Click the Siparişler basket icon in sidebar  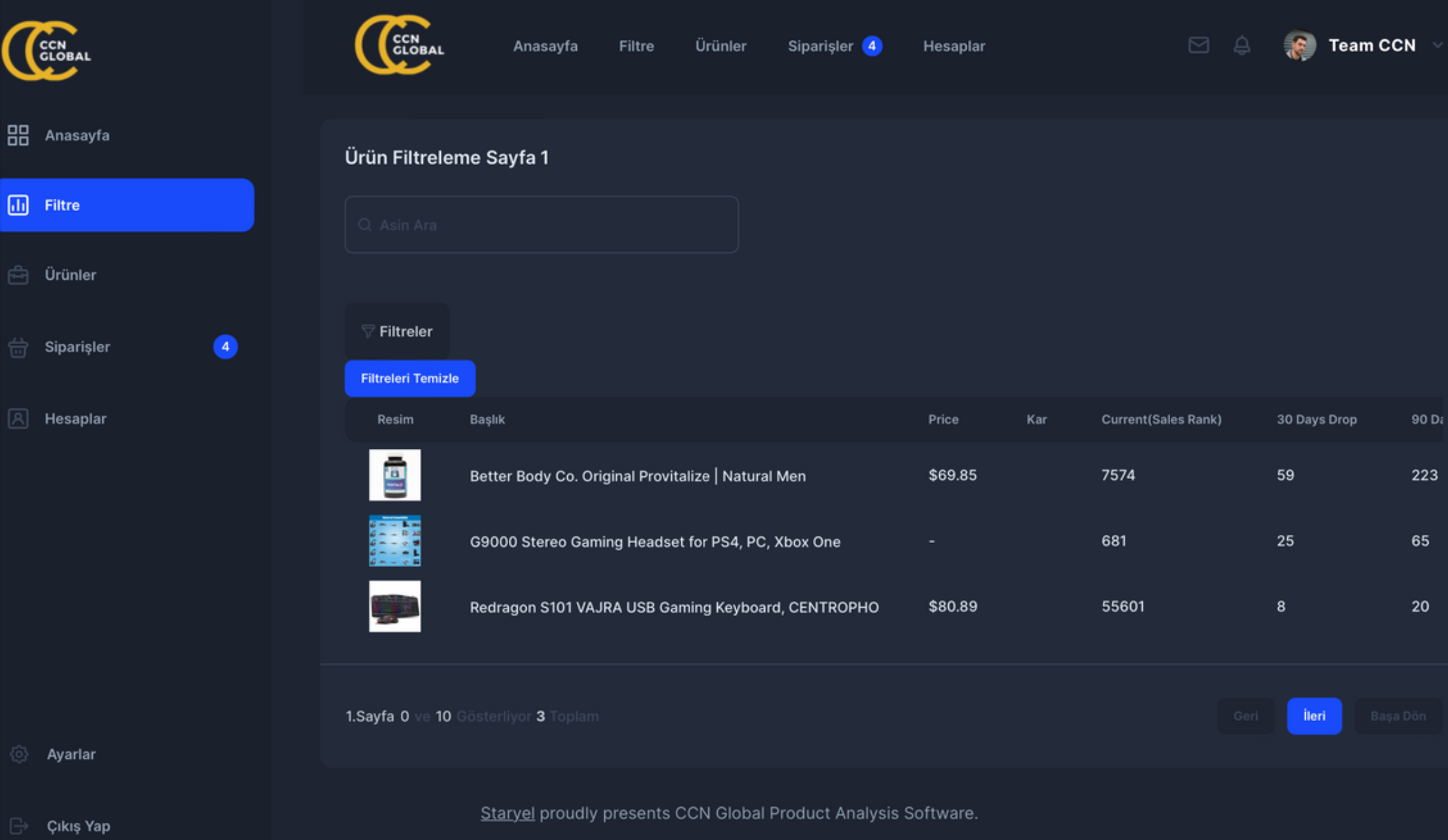coord(18,347)
